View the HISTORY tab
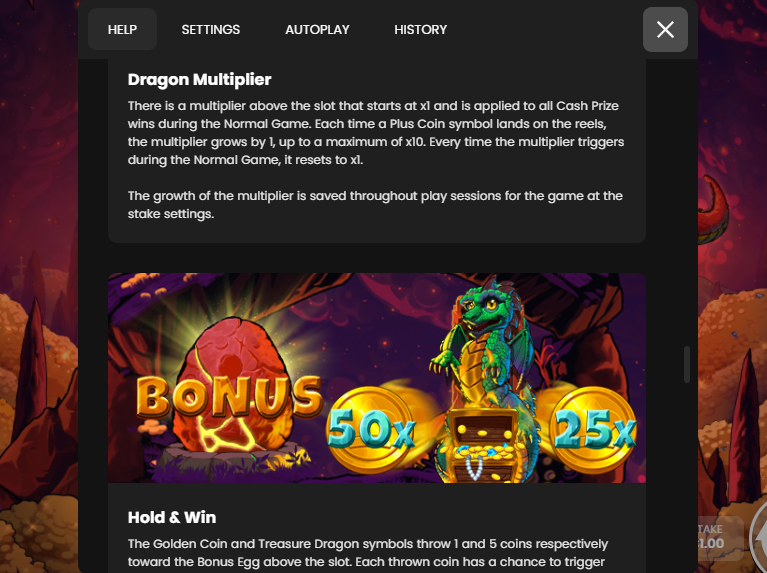Screen dimensions: 767x573 421,29
